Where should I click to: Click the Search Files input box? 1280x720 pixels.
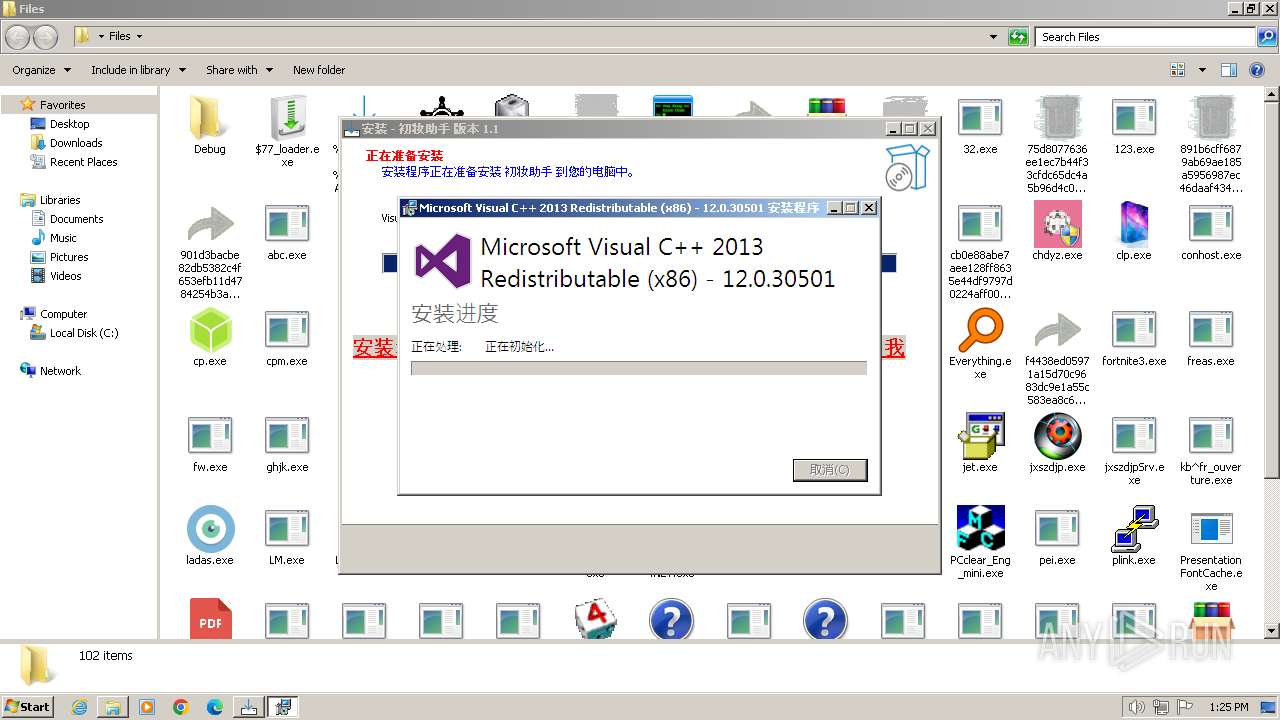point(1145,37)
